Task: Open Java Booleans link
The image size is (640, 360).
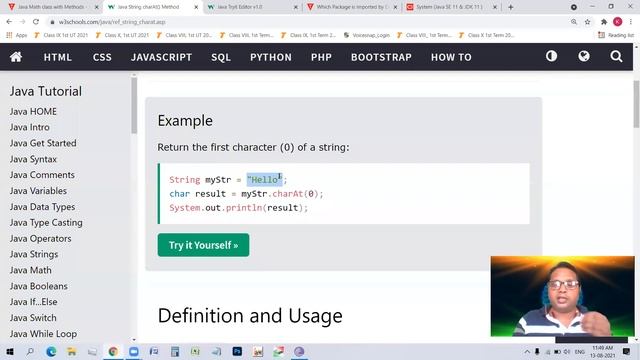Action: [39, 286]
